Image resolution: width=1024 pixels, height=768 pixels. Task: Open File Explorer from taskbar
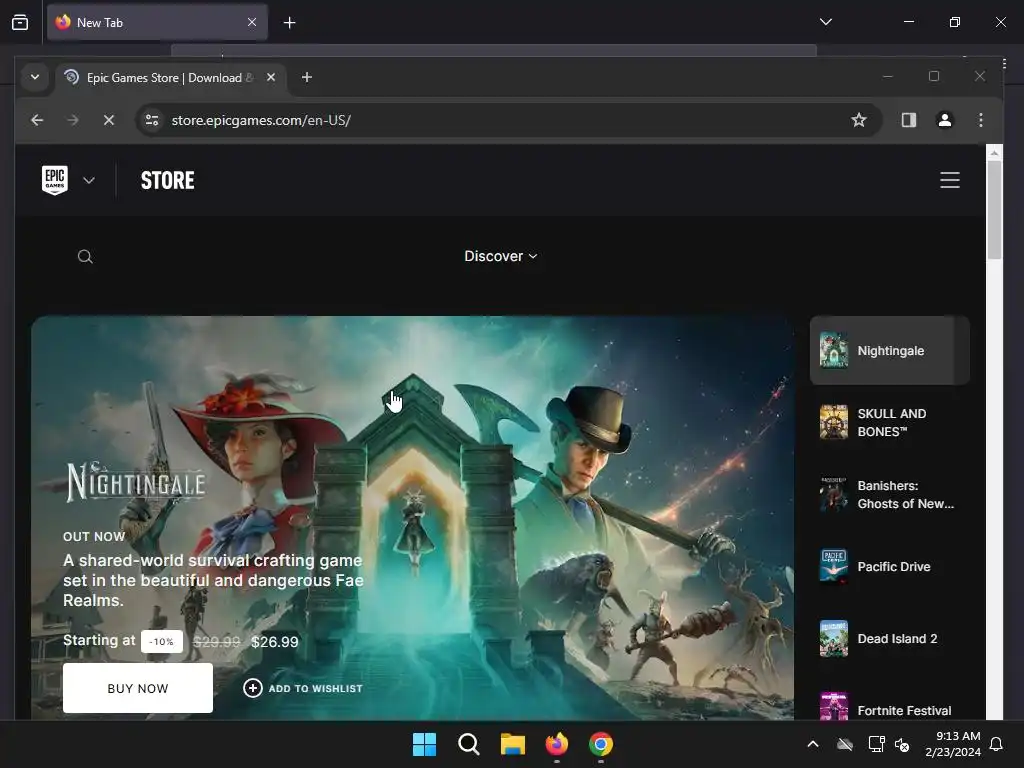[x=513, y=744]
